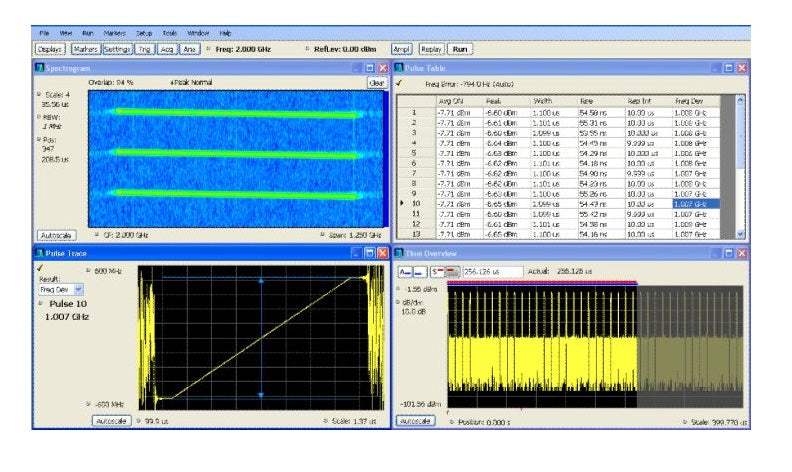
Task: Click the Ampl toolbar button
Action: [x=401, y=48]
